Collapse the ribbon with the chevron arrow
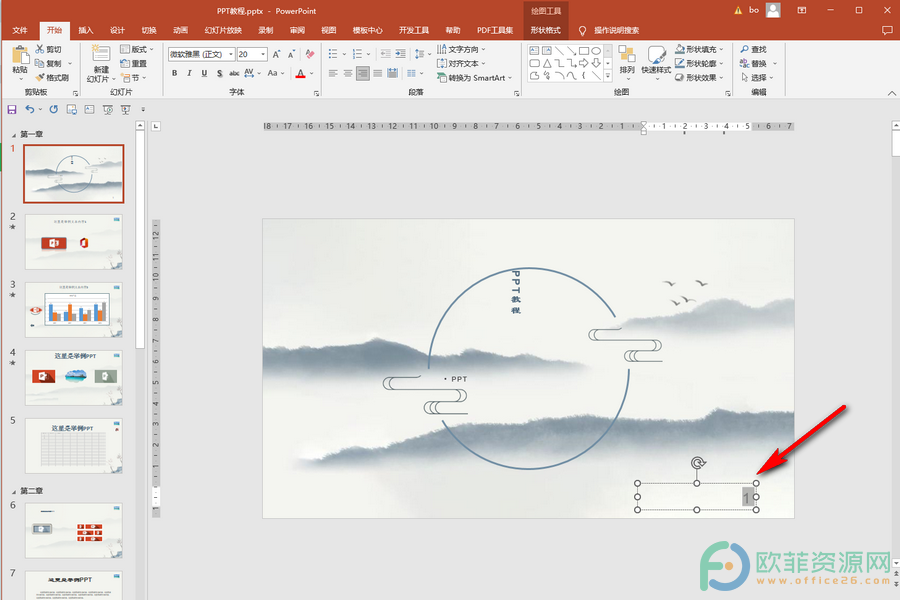This screenshot has height=600, width=900. click(891, 93)
